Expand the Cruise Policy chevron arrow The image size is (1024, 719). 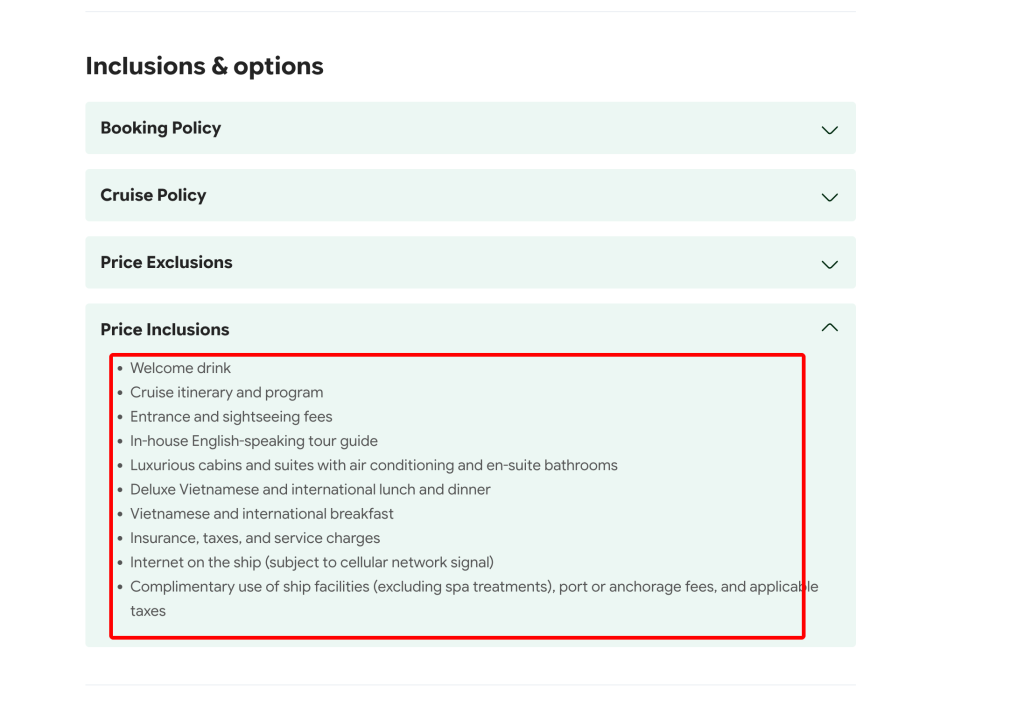(829, 197)
